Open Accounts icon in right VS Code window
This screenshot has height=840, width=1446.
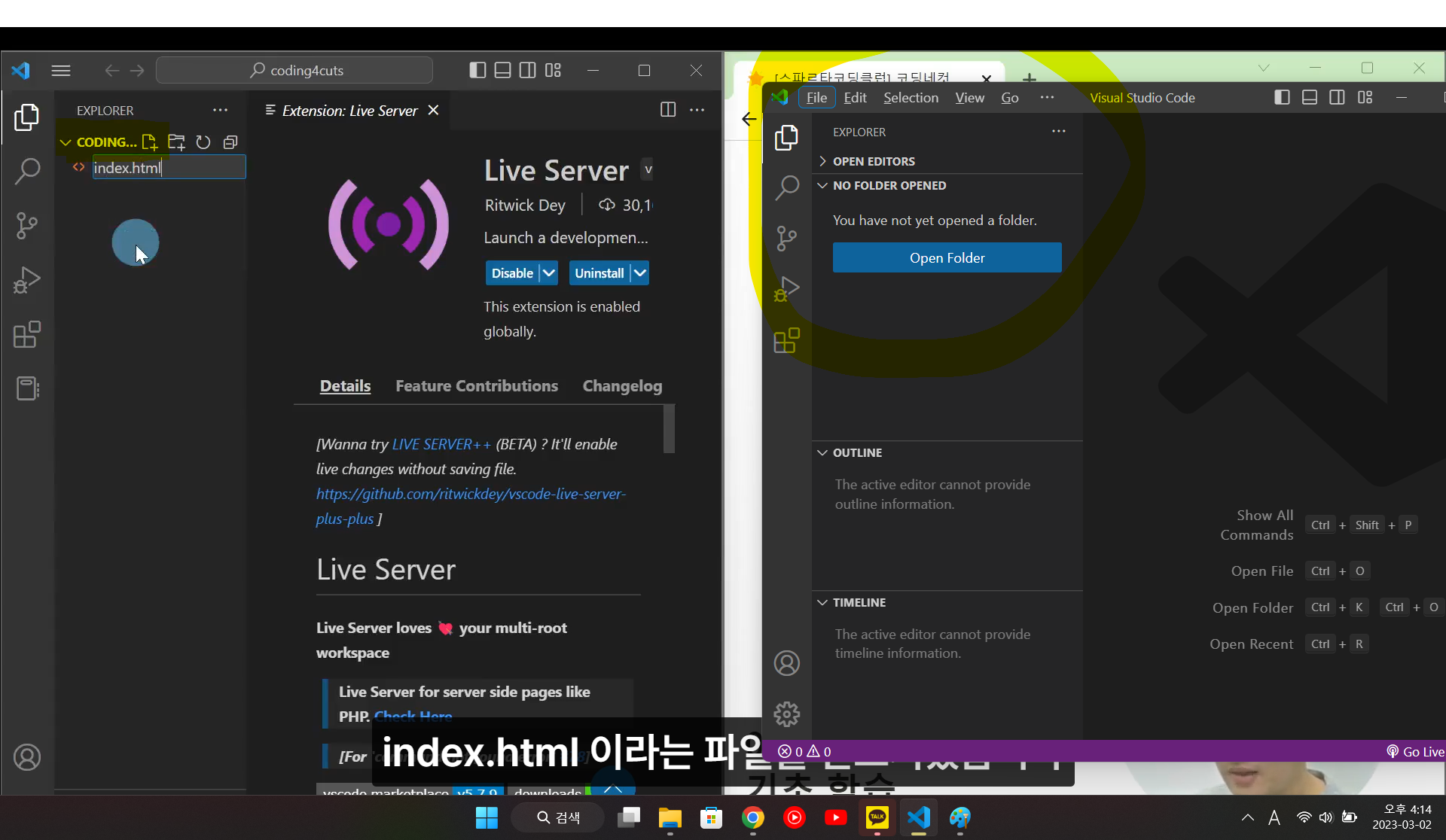click(x=787, y=663)
